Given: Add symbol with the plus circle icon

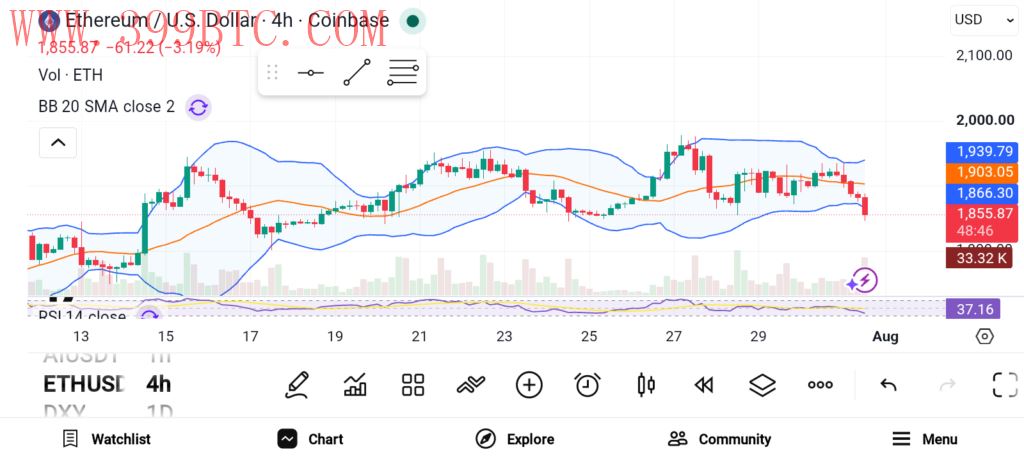Looking at the screenshot, I should [529, 385].
